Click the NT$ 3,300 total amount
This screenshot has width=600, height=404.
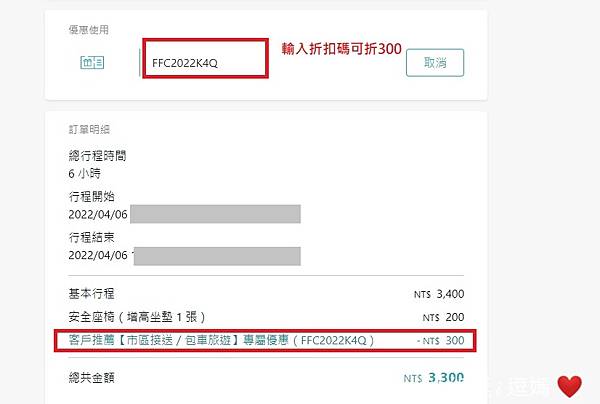pos(434,378)
